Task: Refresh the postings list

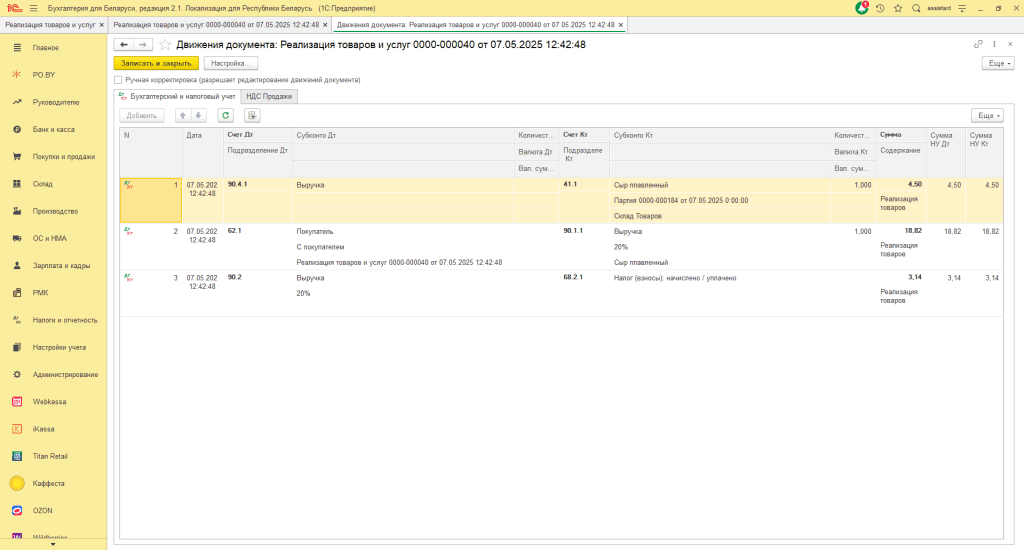Action: 225,116
